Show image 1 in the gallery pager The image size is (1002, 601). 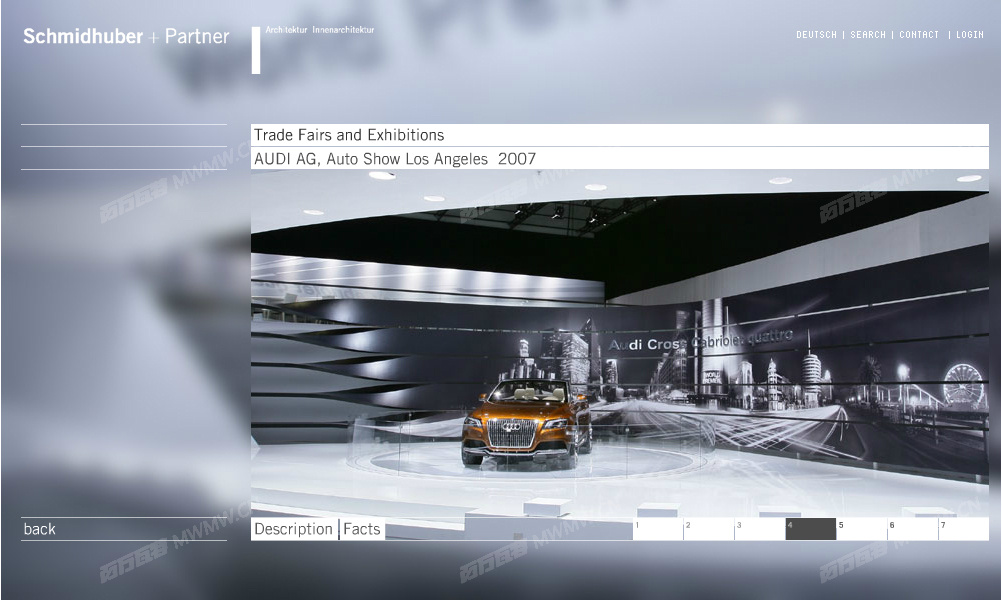[658, 529]
